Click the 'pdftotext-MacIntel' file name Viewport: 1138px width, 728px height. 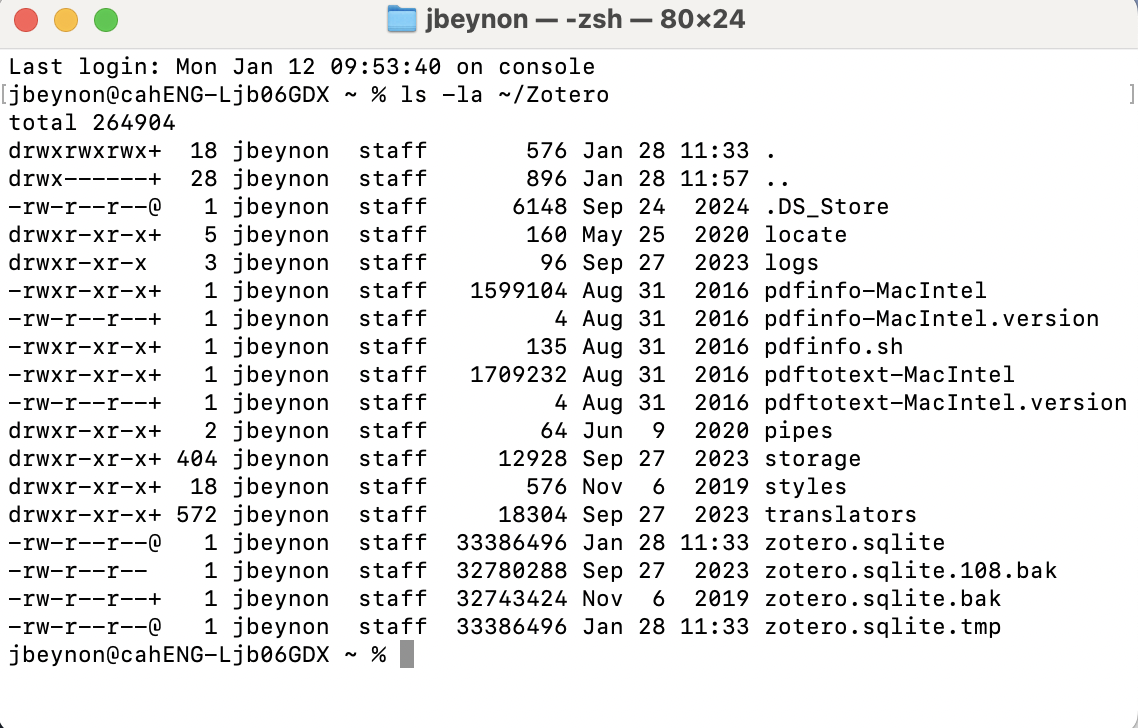pyautogui.click(x=889, y=375)
